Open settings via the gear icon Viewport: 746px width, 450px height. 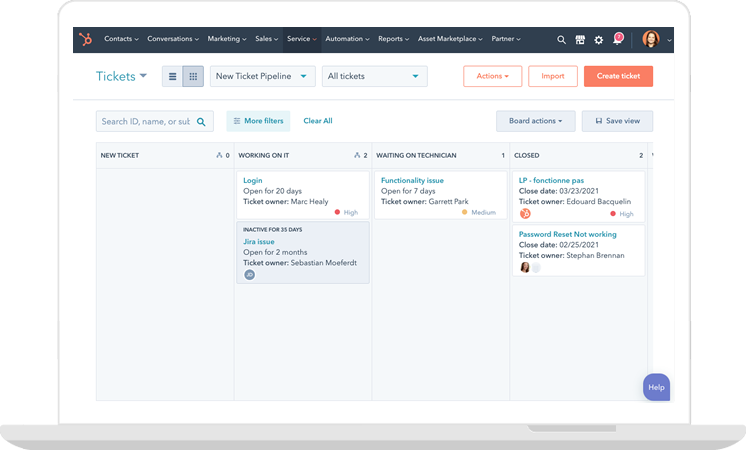pyautogui.click(x=599, y=40)
